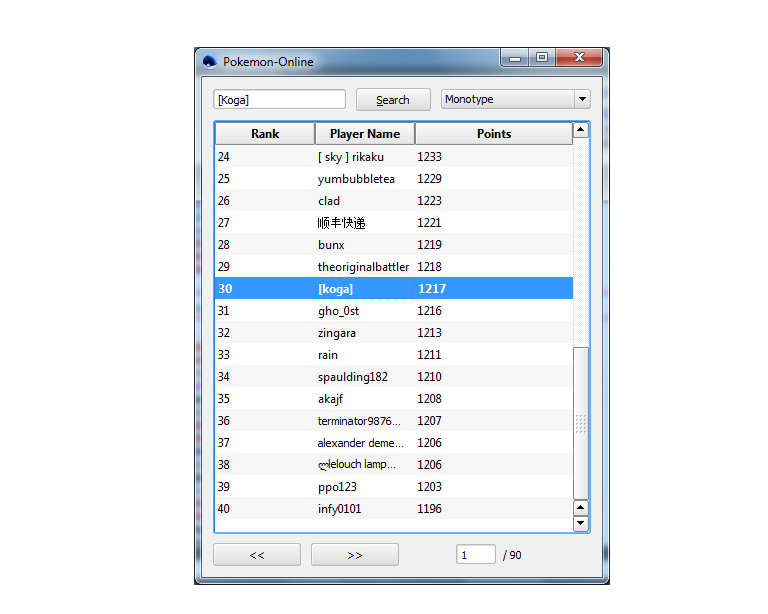Viewport: 768px width, 614px height.
Task: Go to next page with >> button
Action: tap(355, 555)
